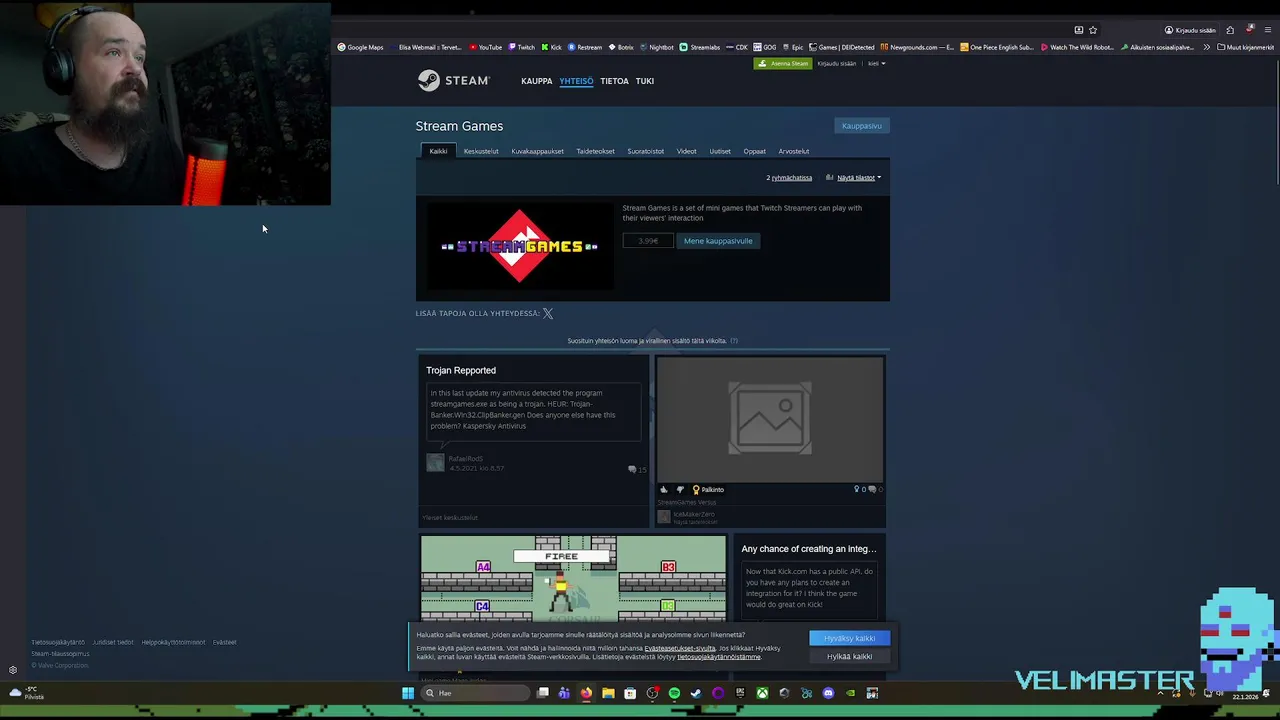Expand the kieli language dropdown
Image resolution: width=1280 pixels, height=720 pixels.
click(876, 64)
